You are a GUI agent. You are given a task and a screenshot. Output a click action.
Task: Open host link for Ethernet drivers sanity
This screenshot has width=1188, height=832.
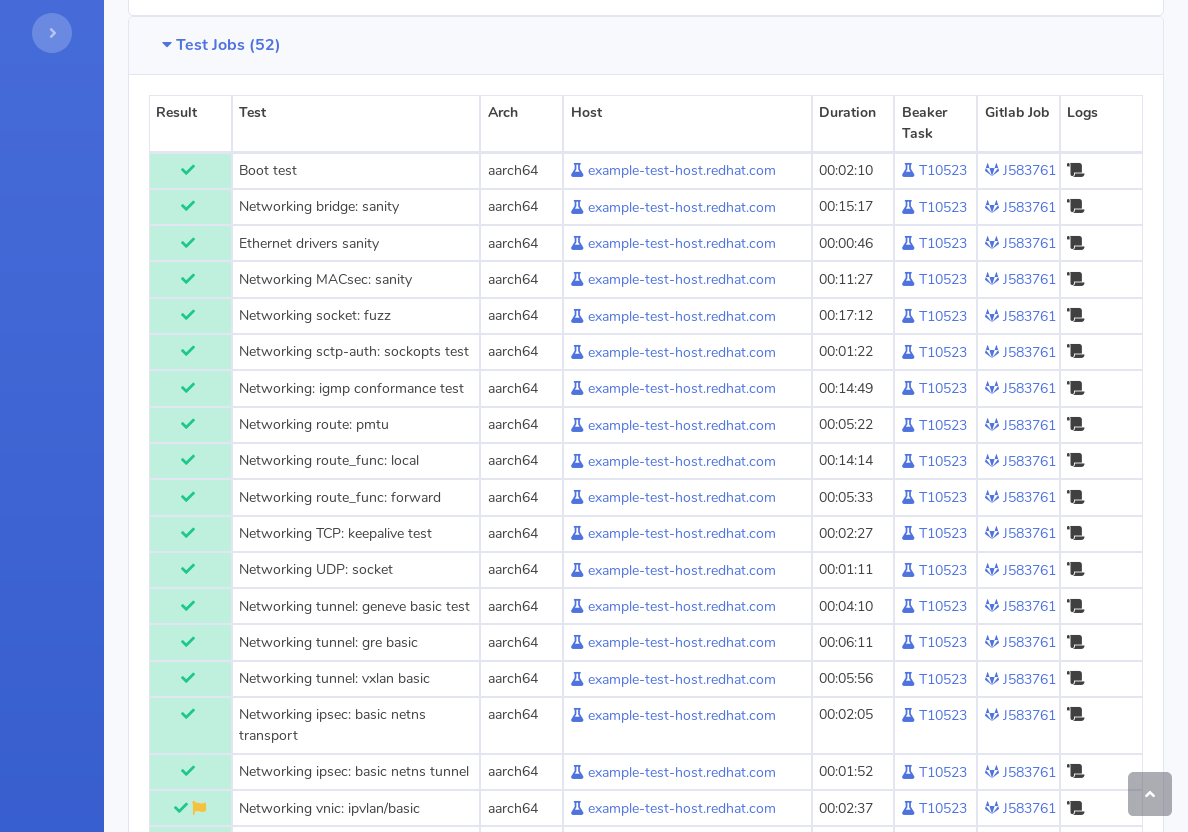[681, 243]
